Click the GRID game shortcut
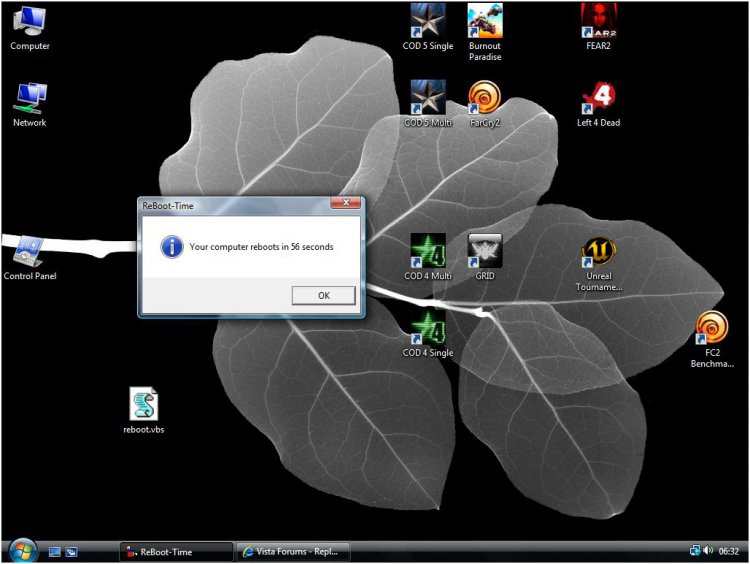The width and height of the screenshot is (750, 564). 485,251
